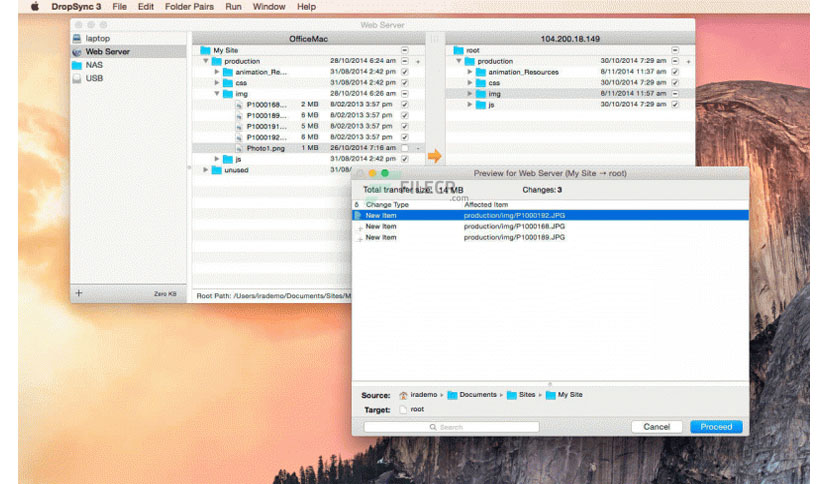Click the server js folder icon
This screenshot has width=836, height=484.
point(481,105)
